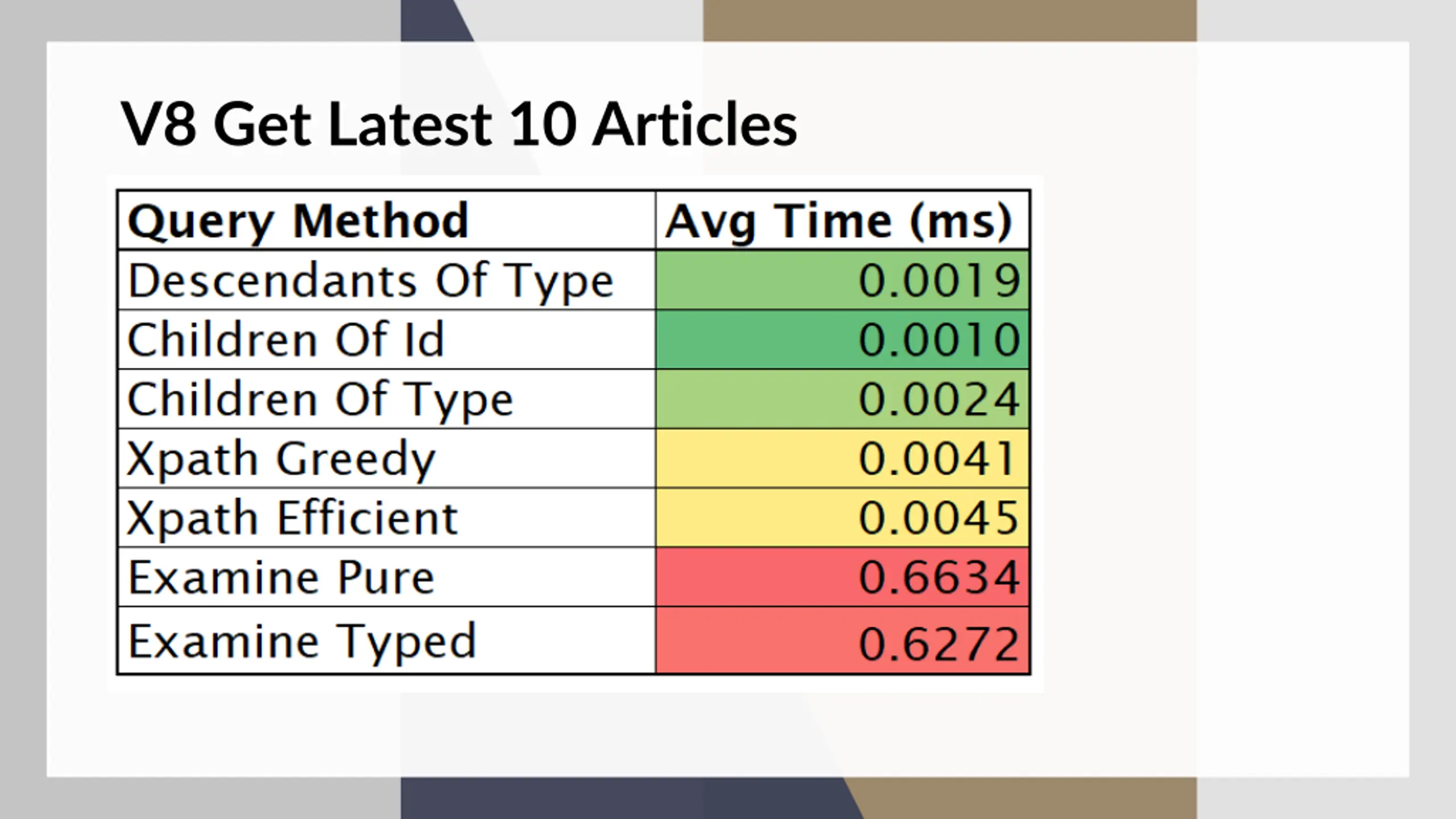The height and width of the screenshot is (819, 1456).
Task: Click the slide title V8 Get Latest 10 Articles
Action: tap(458, 125)
